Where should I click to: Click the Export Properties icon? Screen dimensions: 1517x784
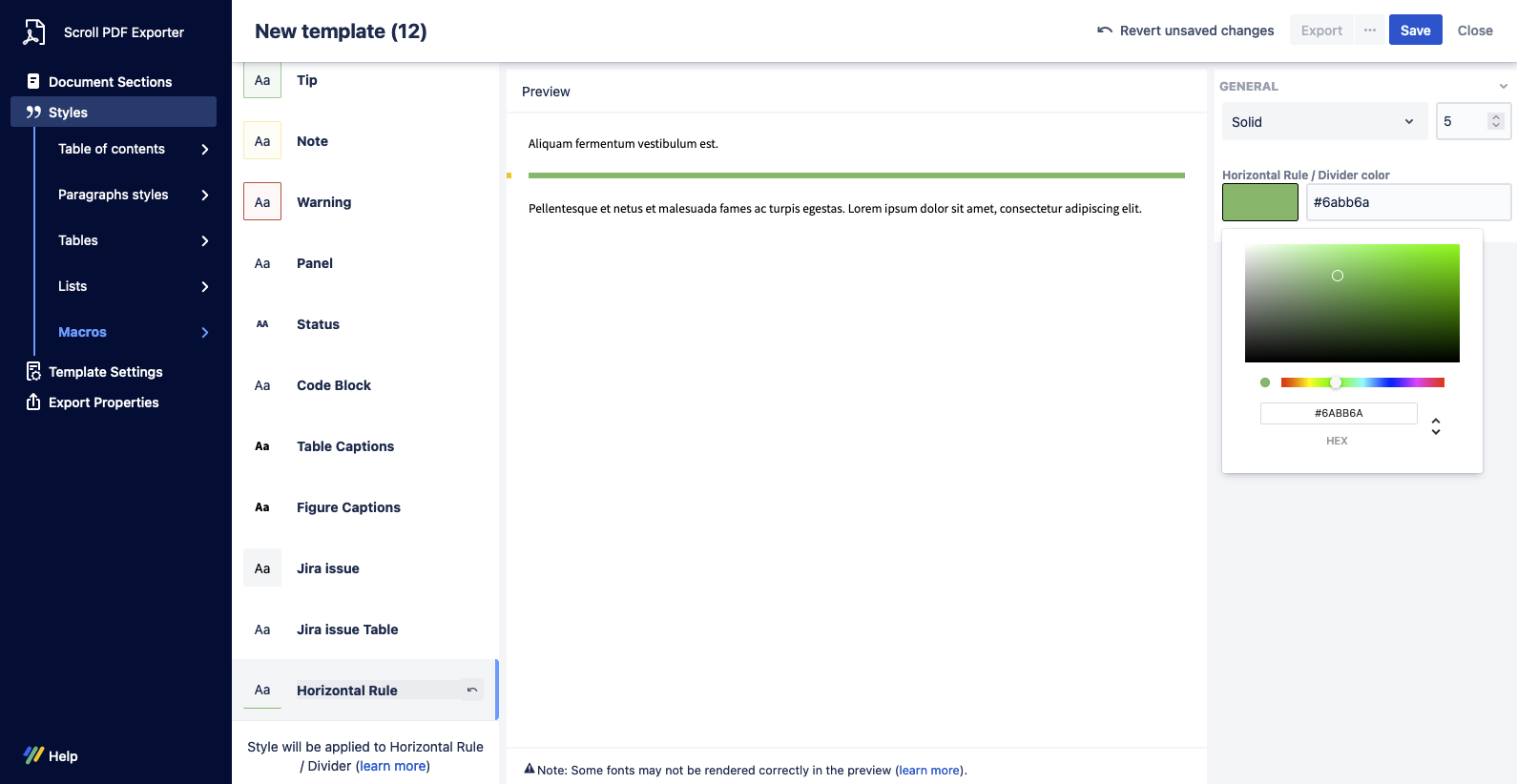point(33,402)
